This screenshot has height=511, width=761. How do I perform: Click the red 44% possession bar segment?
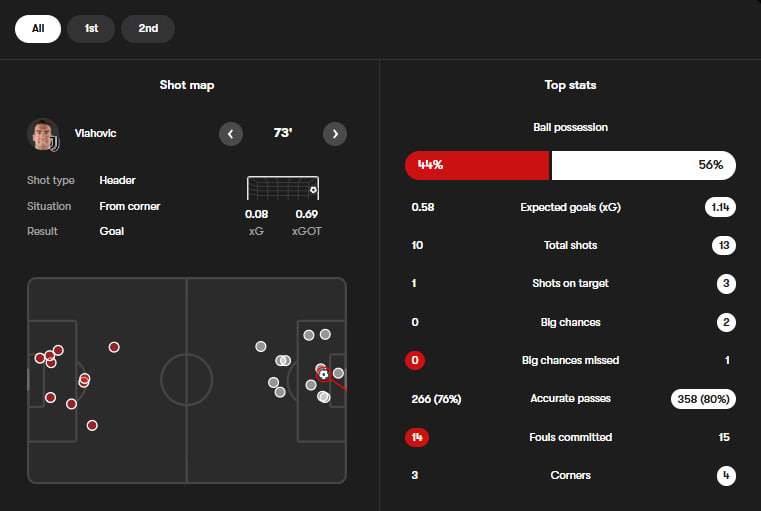click(477, 165)
